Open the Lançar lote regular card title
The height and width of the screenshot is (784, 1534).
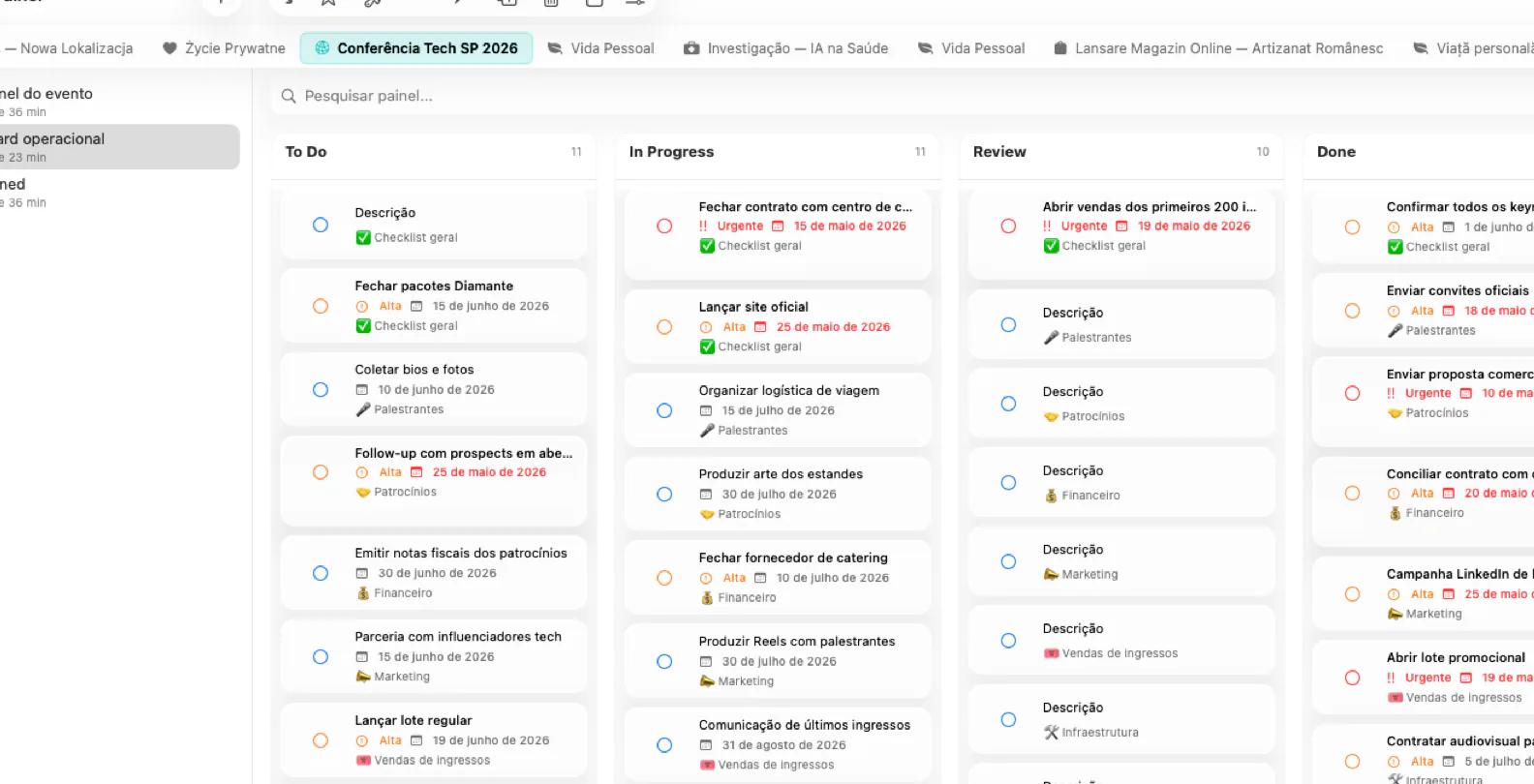pyautogui.click(x=414, y=721)
